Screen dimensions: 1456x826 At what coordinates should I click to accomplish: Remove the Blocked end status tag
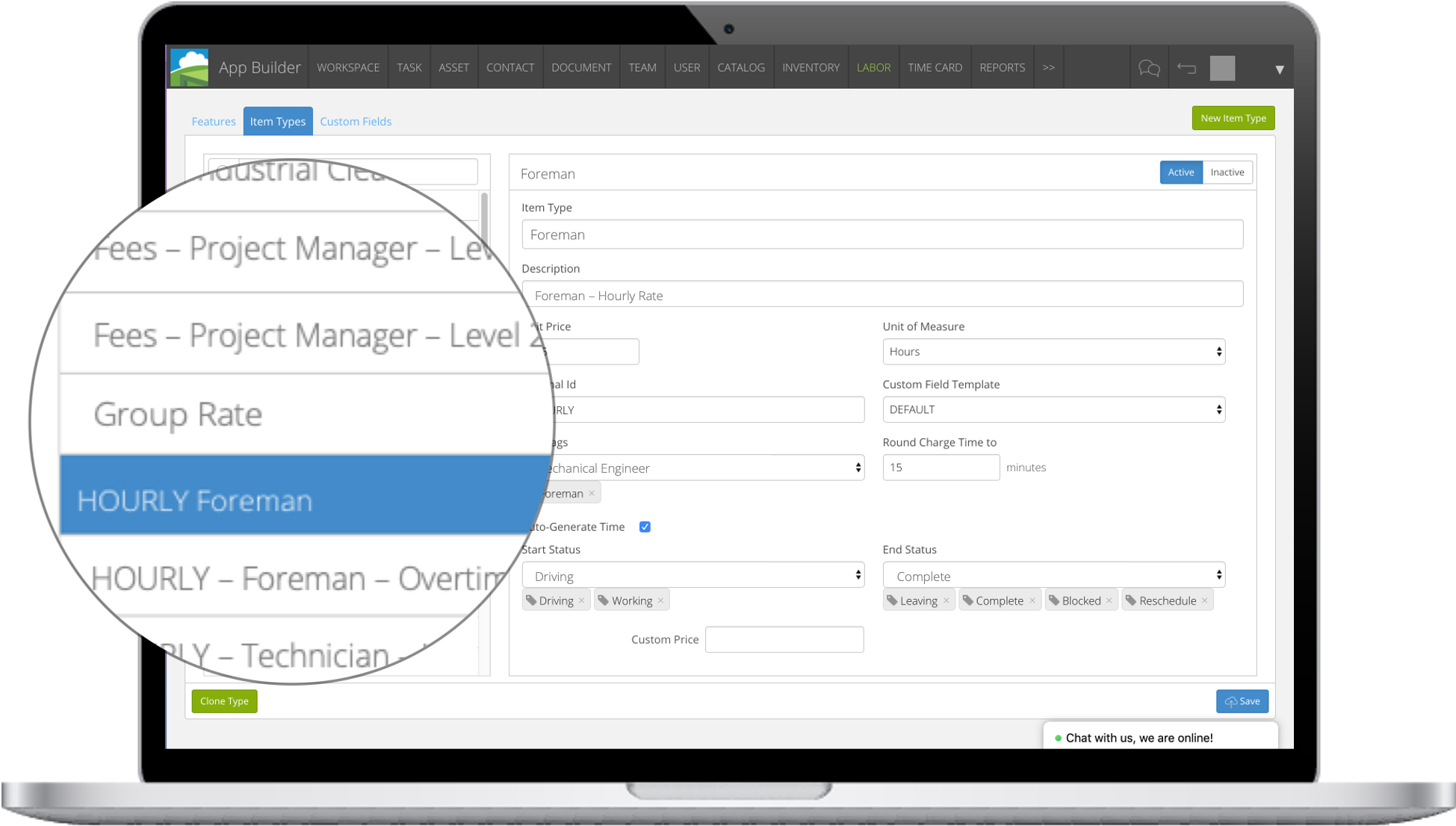pos(1109,600)
